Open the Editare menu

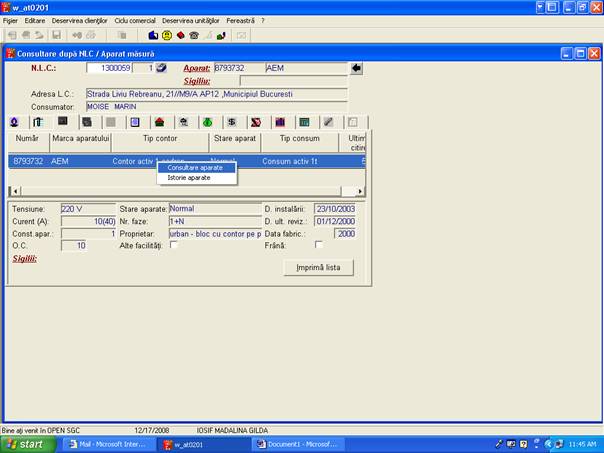(35, 21)
